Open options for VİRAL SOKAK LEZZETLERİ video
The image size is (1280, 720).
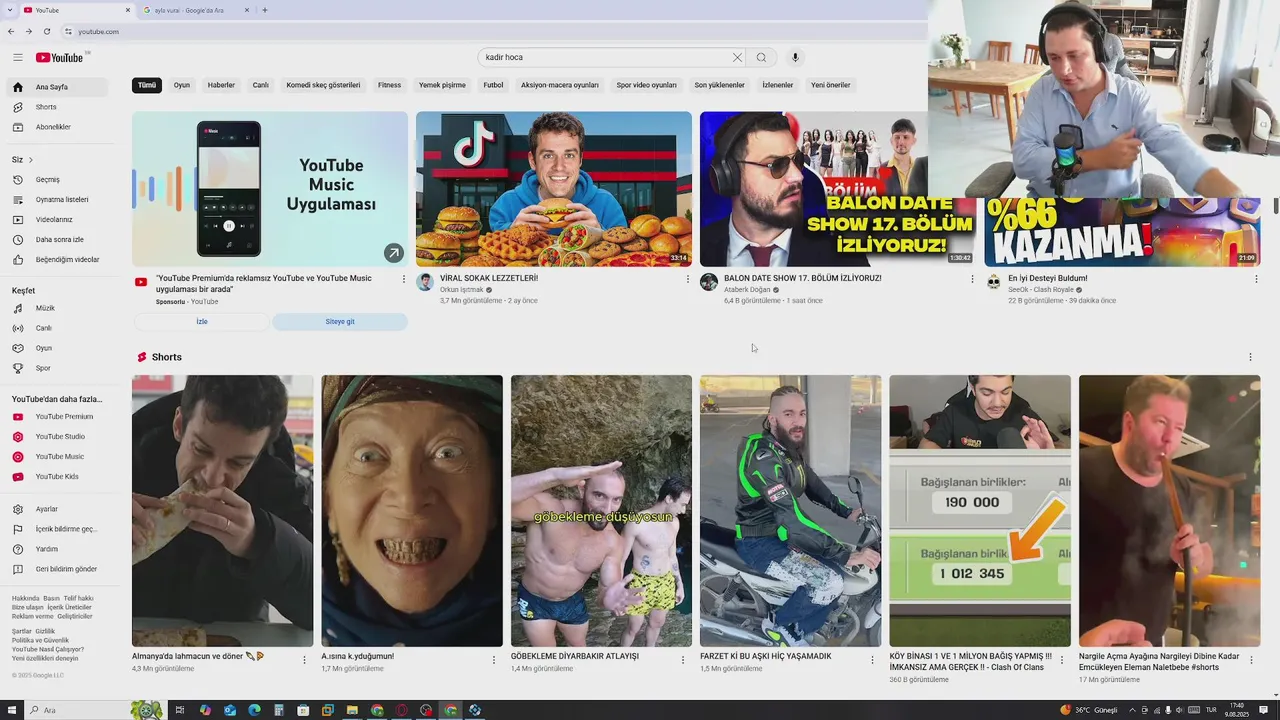click(x=688, y=279)
